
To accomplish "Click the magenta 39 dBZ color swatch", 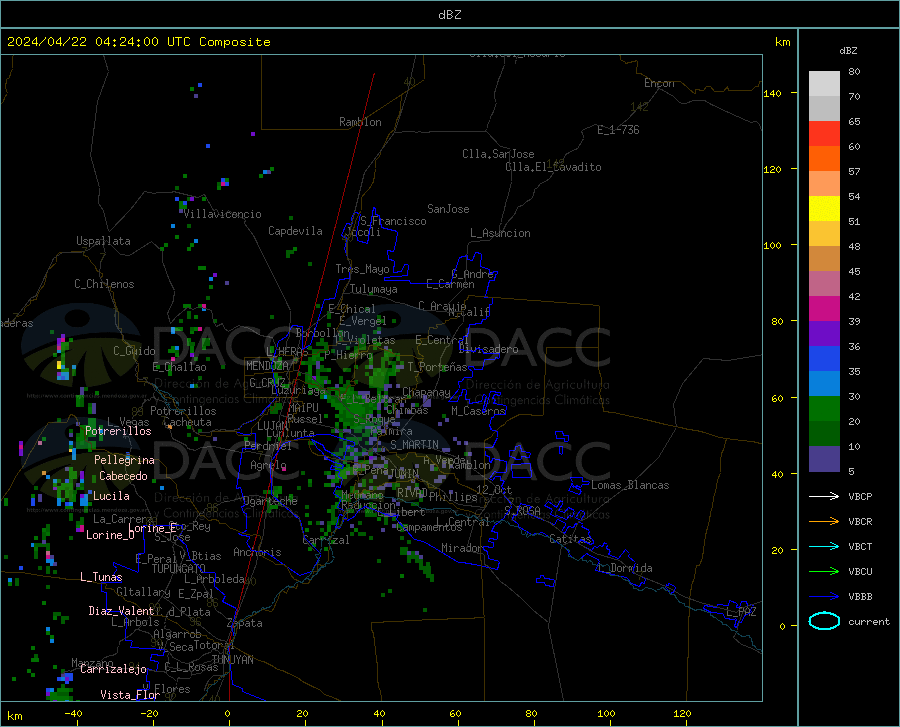I will [824, 309].
